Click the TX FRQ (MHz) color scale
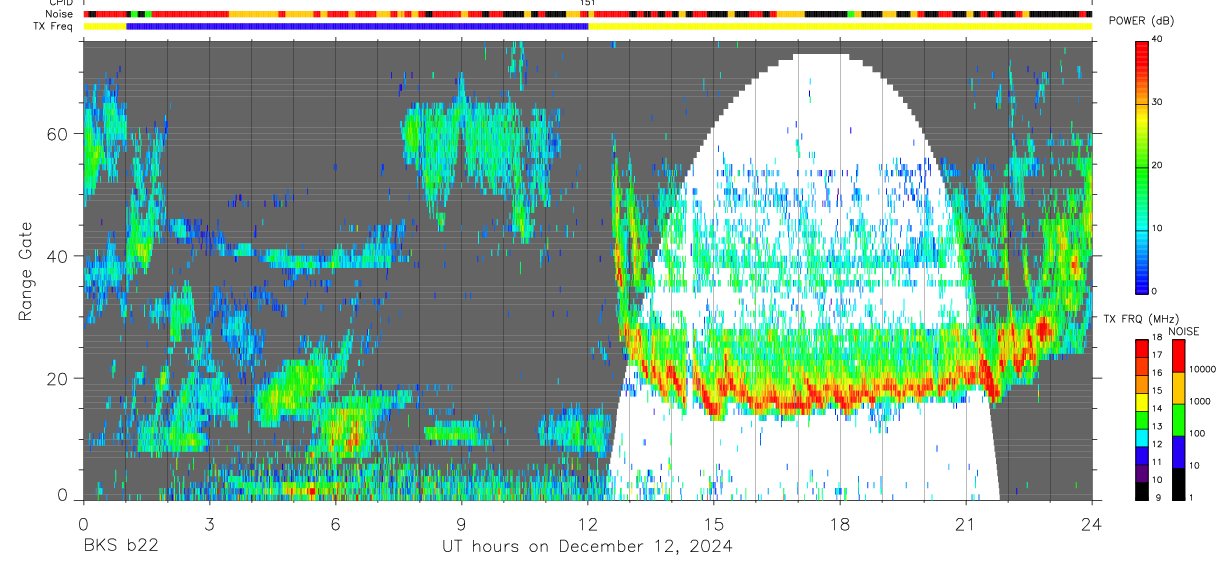1228x567 pixels. click(x=1142, y=419)
